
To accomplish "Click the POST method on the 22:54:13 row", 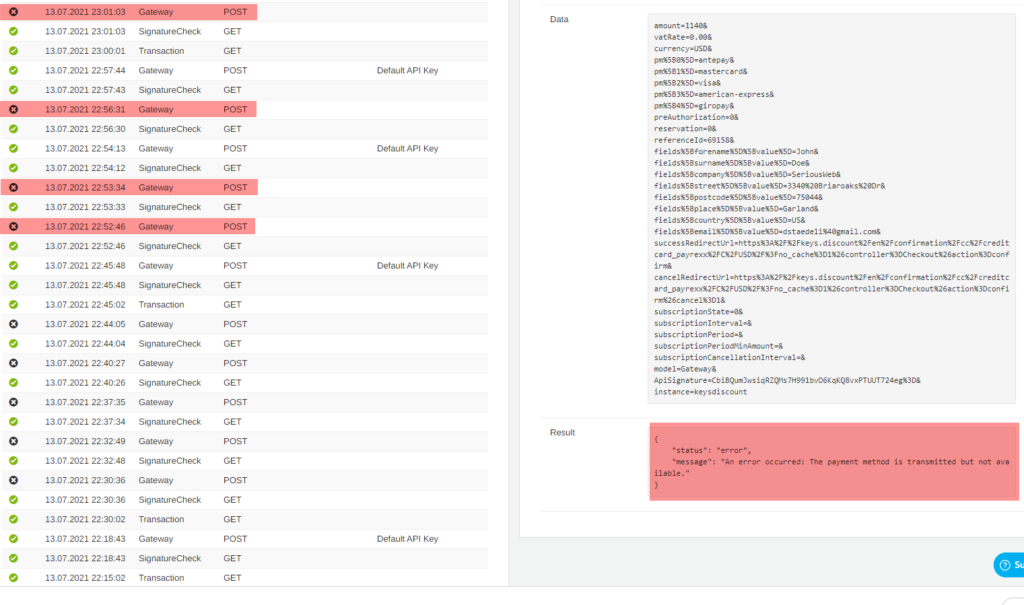I will click(235, 149).
